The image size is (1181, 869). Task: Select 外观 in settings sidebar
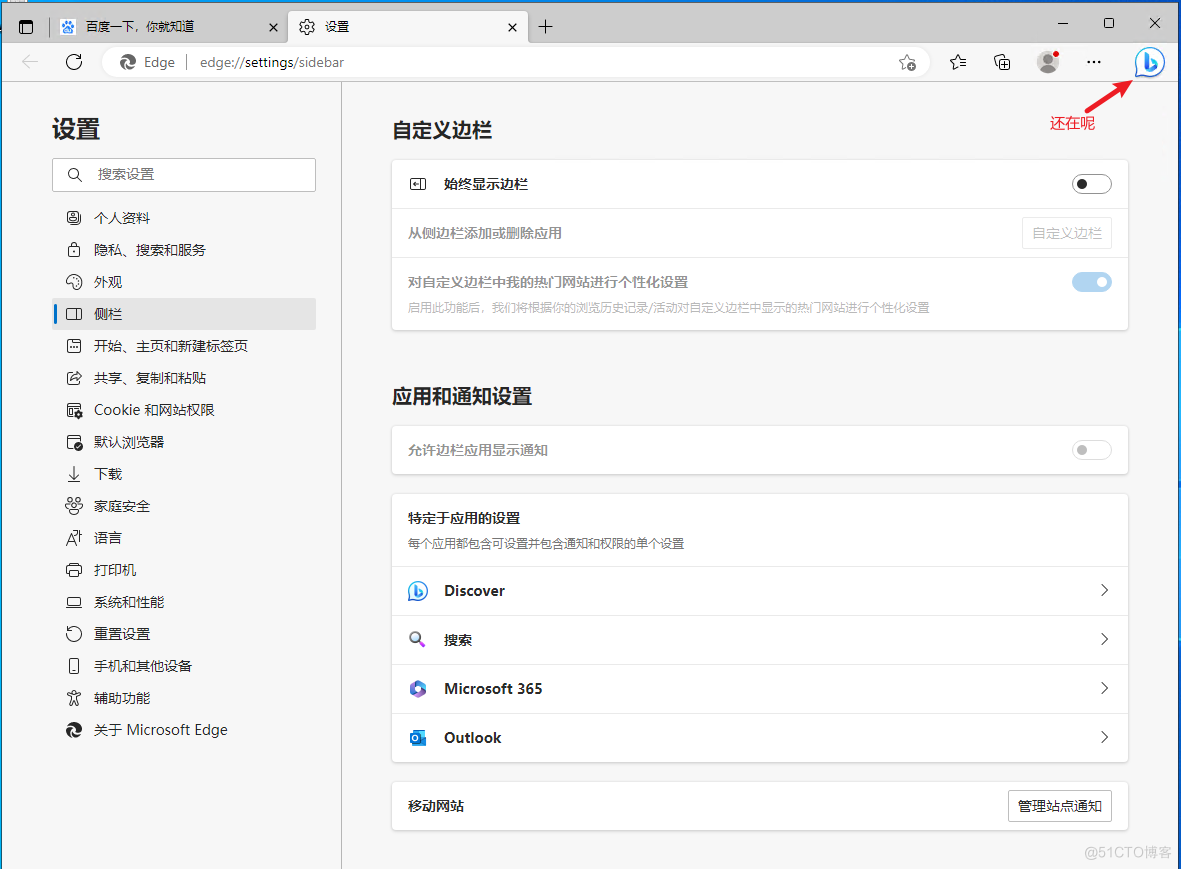pos(108,282)
